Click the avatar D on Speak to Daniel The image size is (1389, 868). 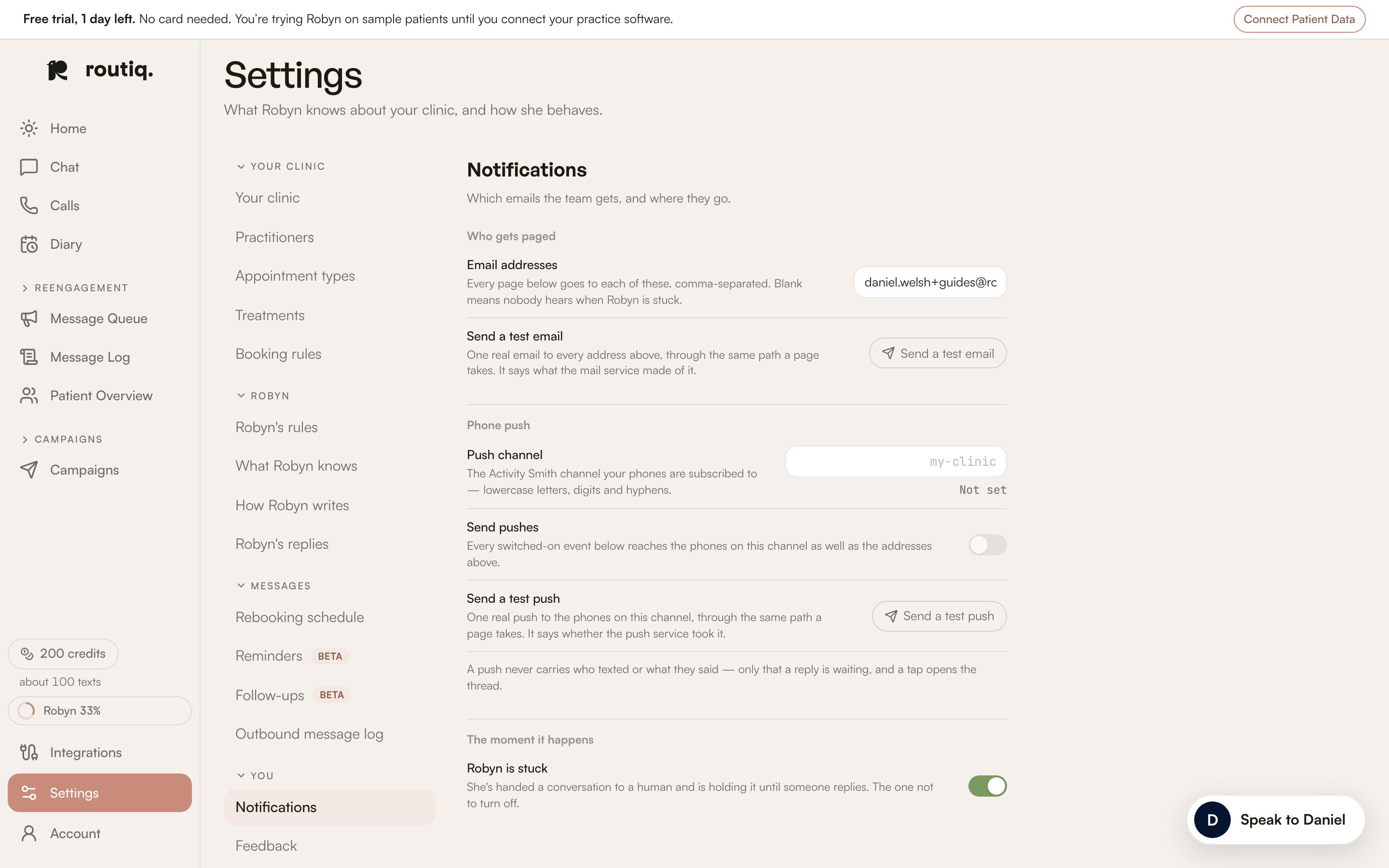click(x=1212, y=820)
